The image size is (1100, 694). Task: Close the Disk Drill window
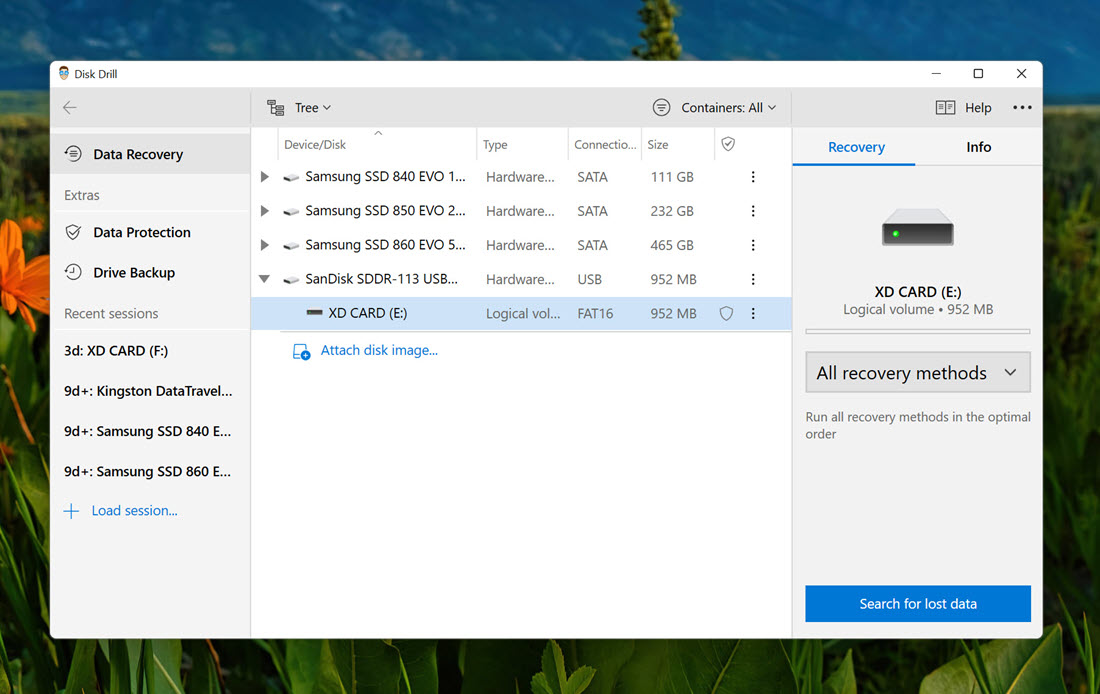pos(1021,73)
